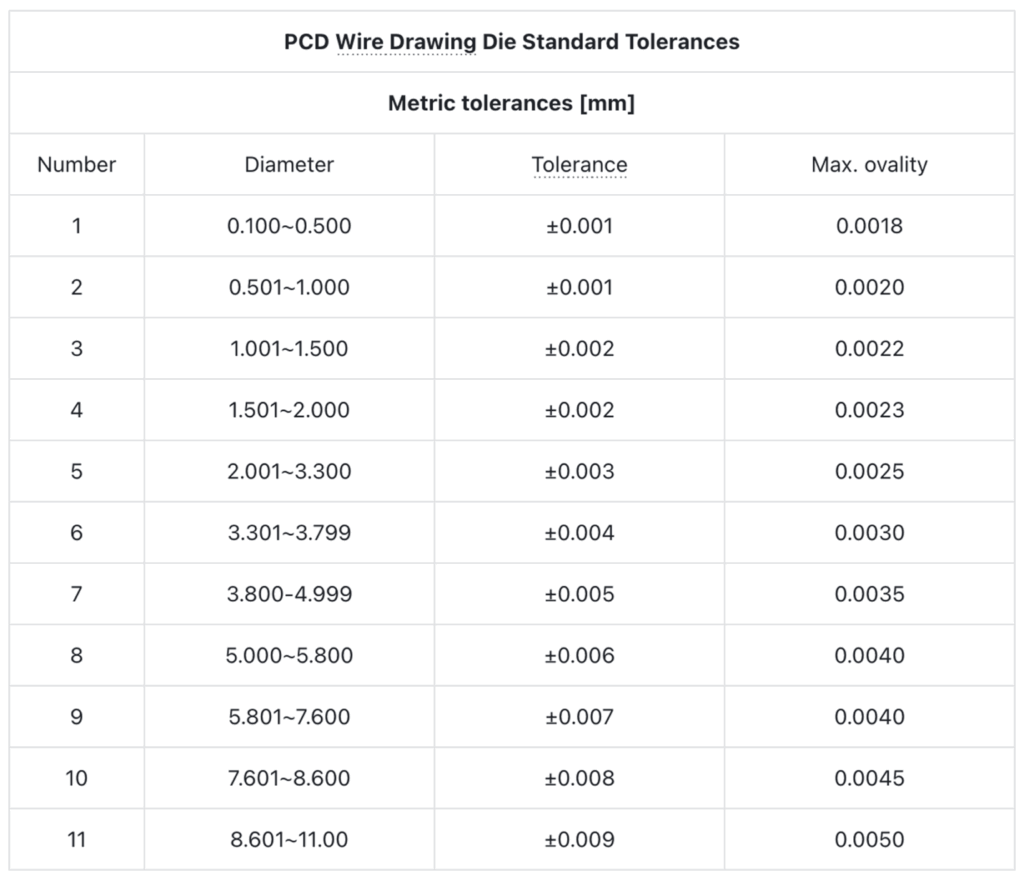Select the "Diameter" column header
Viewport: 1024px width, 881px height.
pyautogui.click(x=289, y=165)
